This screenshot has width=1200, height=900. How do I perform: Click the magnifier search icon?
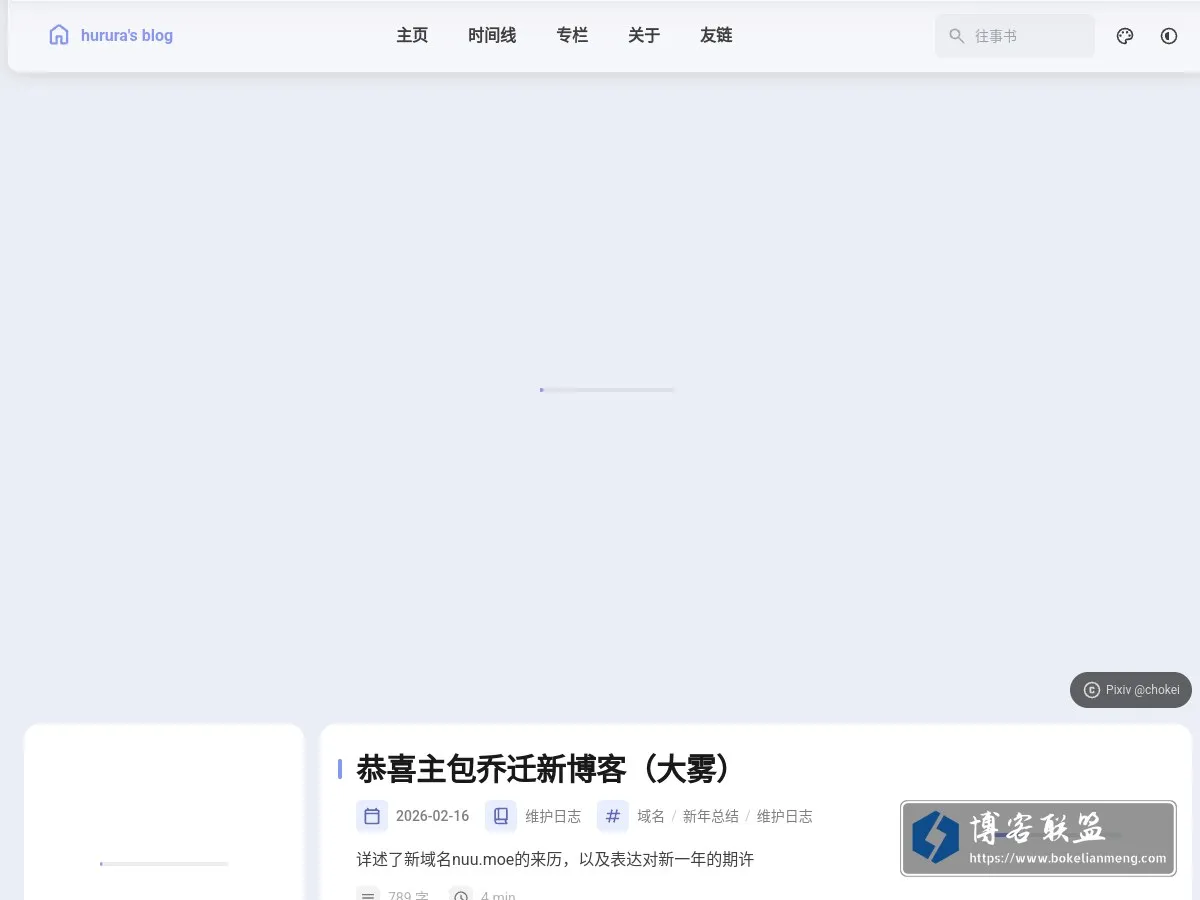[x=957, y=36]
